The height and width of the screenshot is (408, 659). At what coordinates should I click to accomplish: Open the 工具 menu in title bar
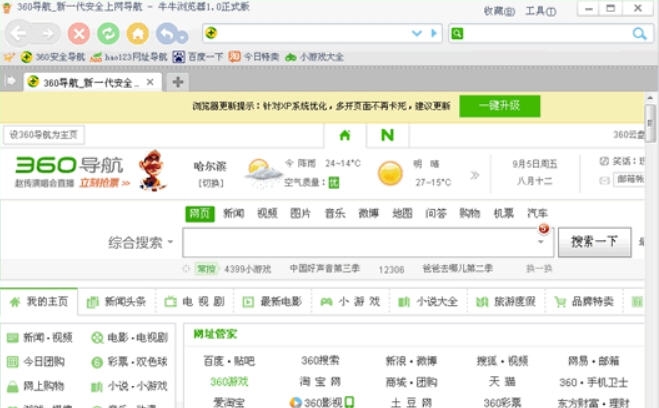click(x=540, y=11)
